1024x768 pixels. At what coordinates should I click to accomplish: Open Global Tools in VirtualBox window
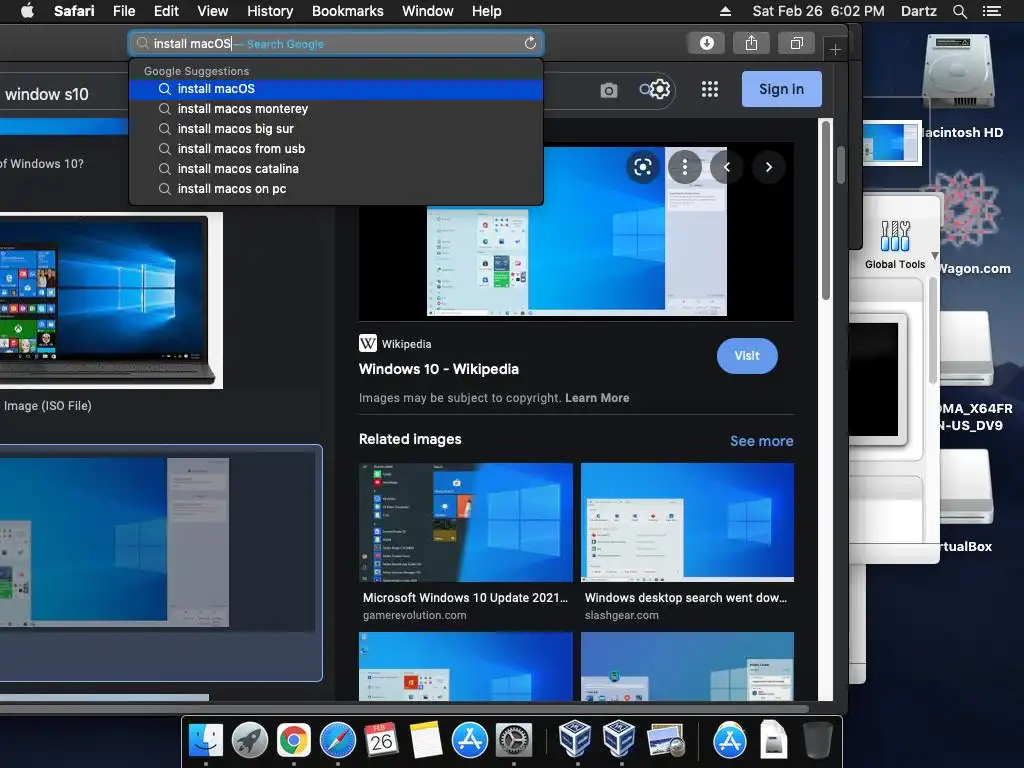click(895, 245)
